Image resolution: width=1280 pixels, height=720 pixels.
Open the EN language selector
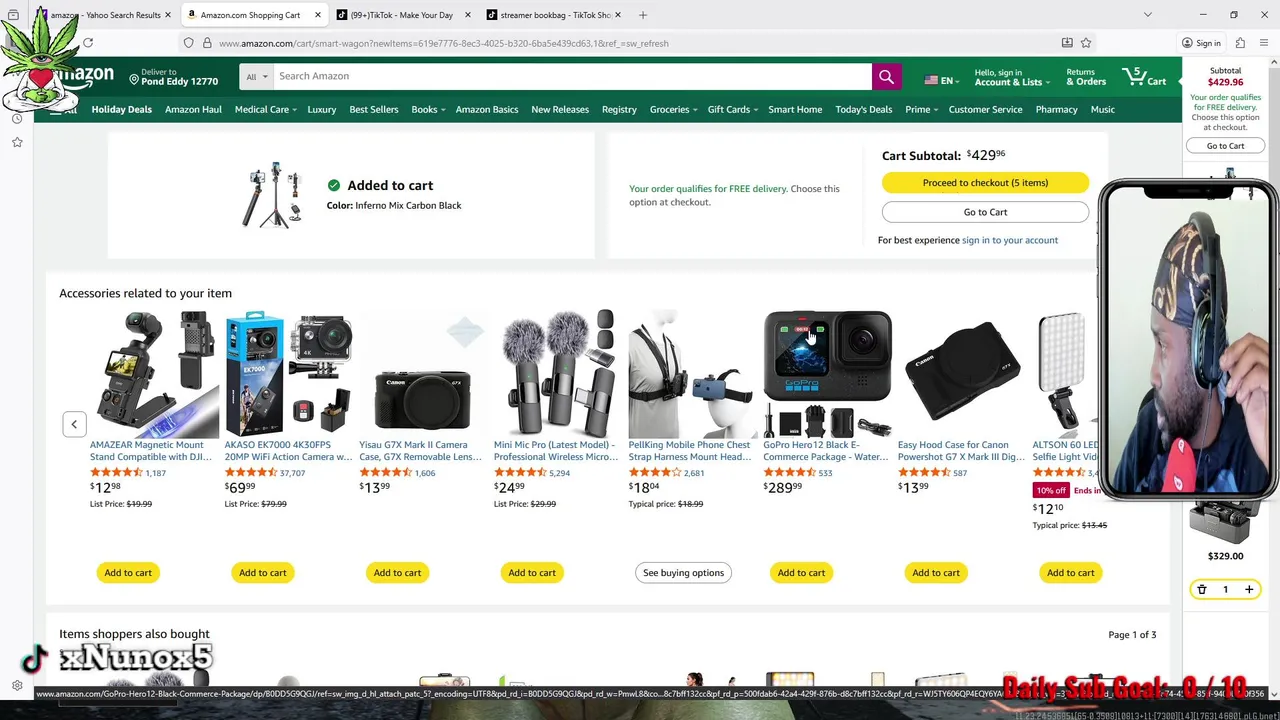941,80
